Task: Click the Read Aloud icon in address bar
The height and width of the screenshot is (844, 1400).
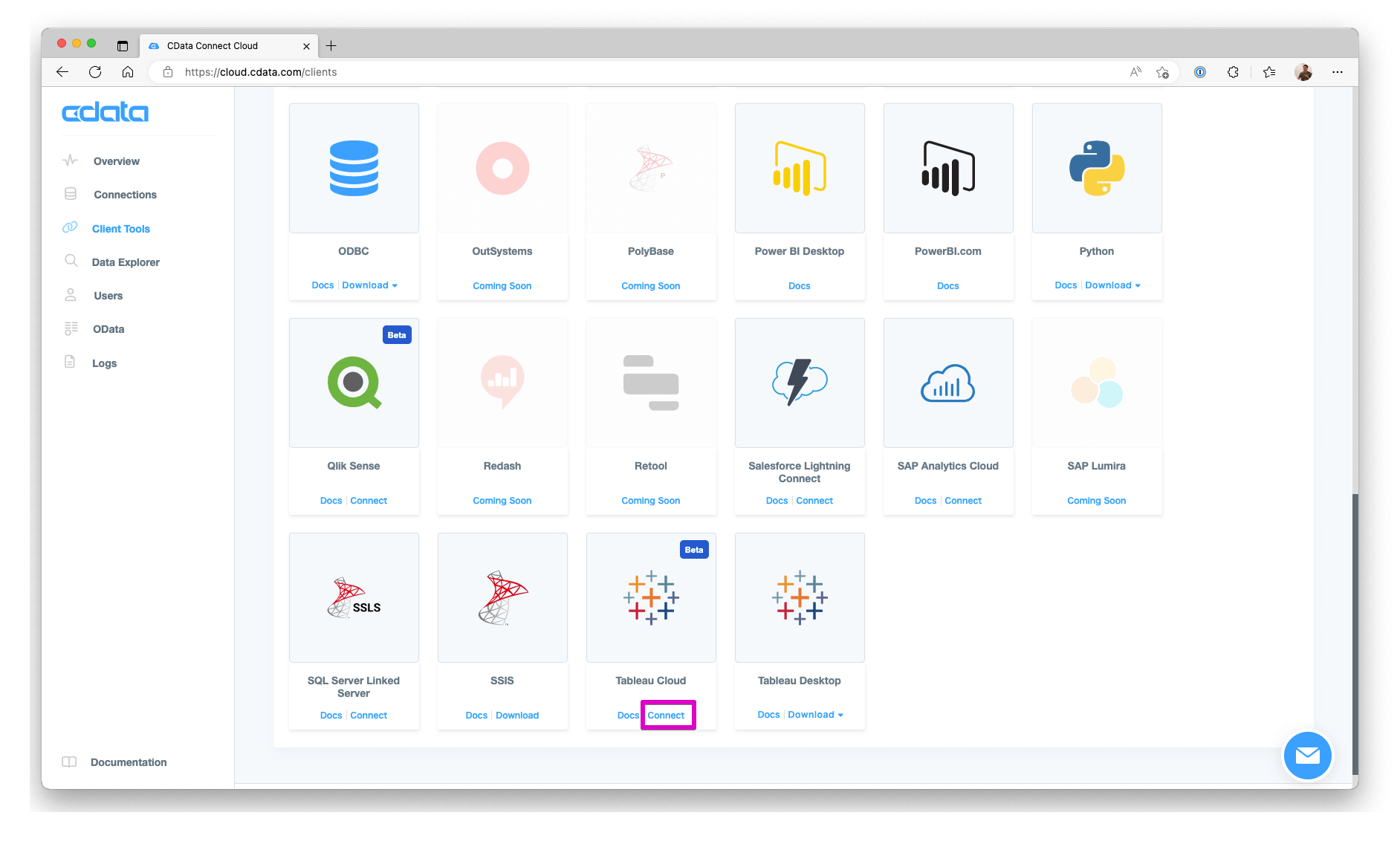Action: [x=1135, y=72]
